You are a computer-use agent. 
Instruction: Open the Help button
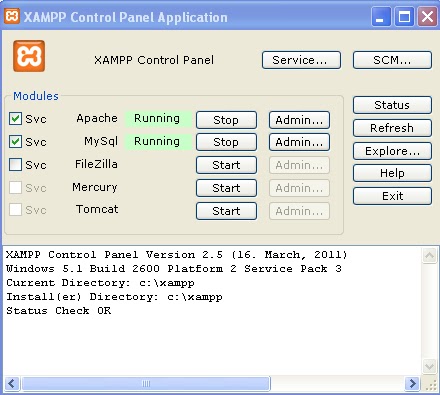(392, 173)
